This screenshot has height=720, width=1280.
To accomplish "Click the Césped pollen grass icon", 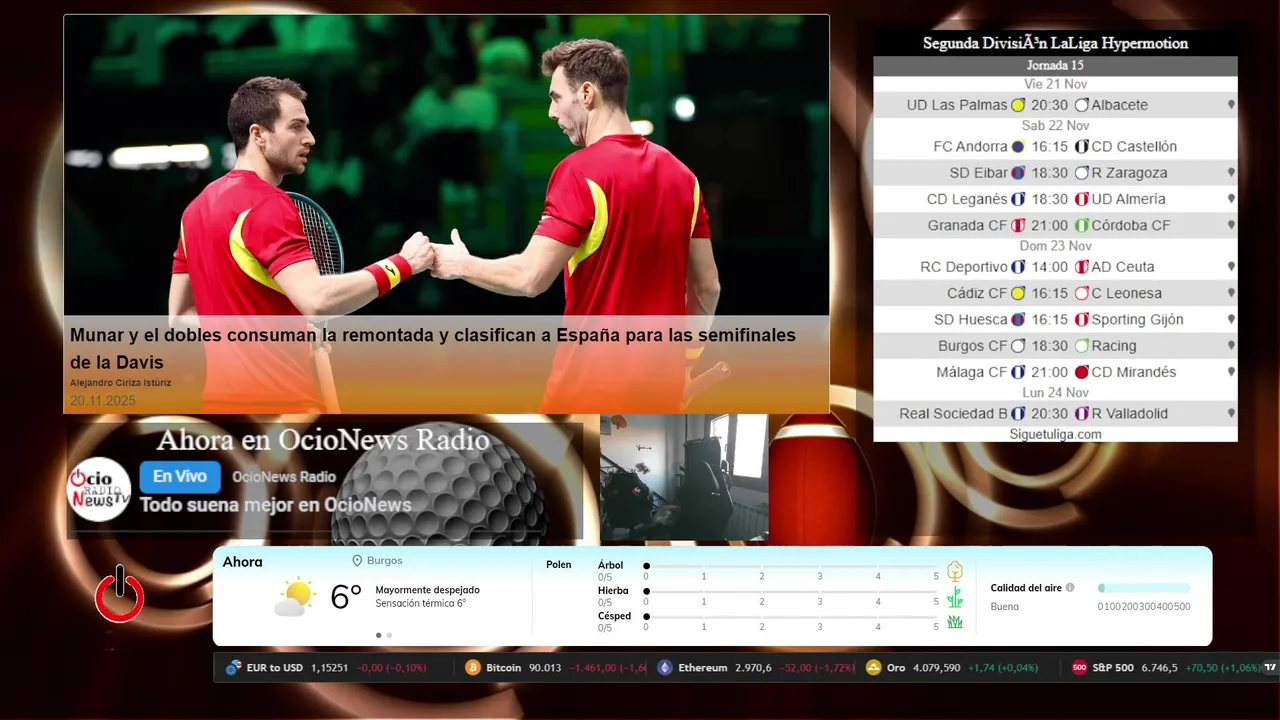I will coord(955,622).
